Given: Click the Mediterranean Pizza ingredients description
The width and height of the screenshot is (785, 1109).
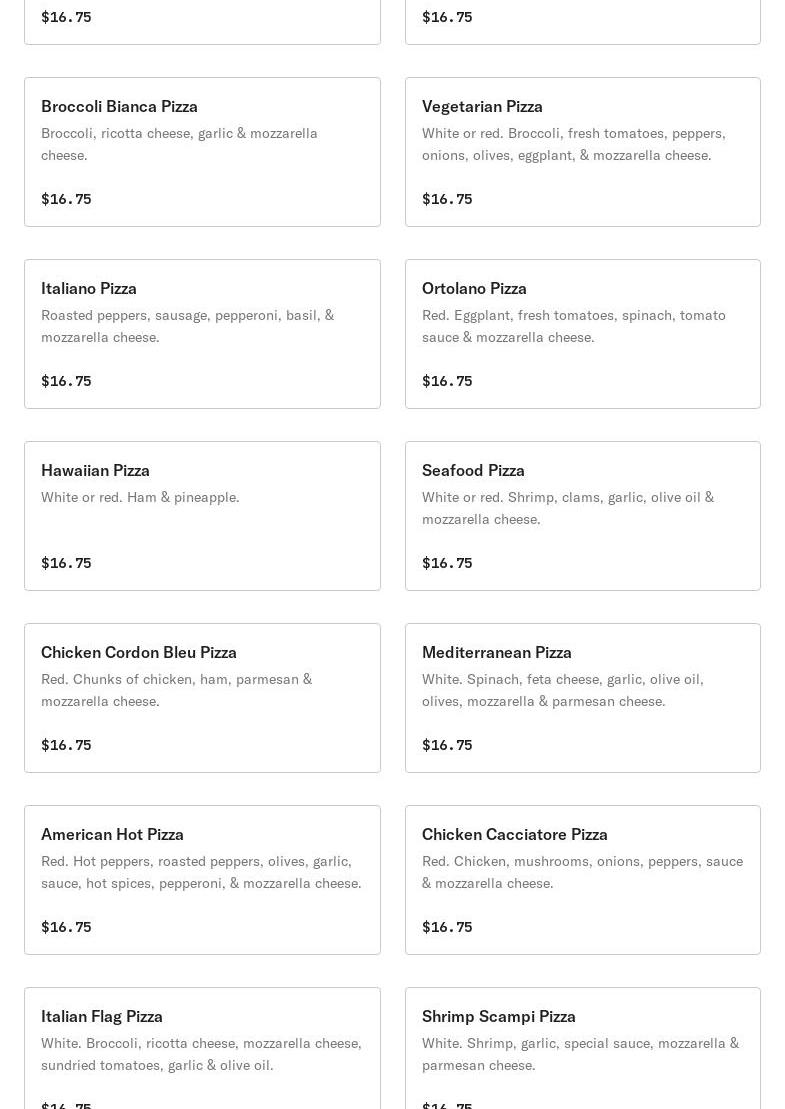Looking at the screenshot, I should click(x=562, y=690).
